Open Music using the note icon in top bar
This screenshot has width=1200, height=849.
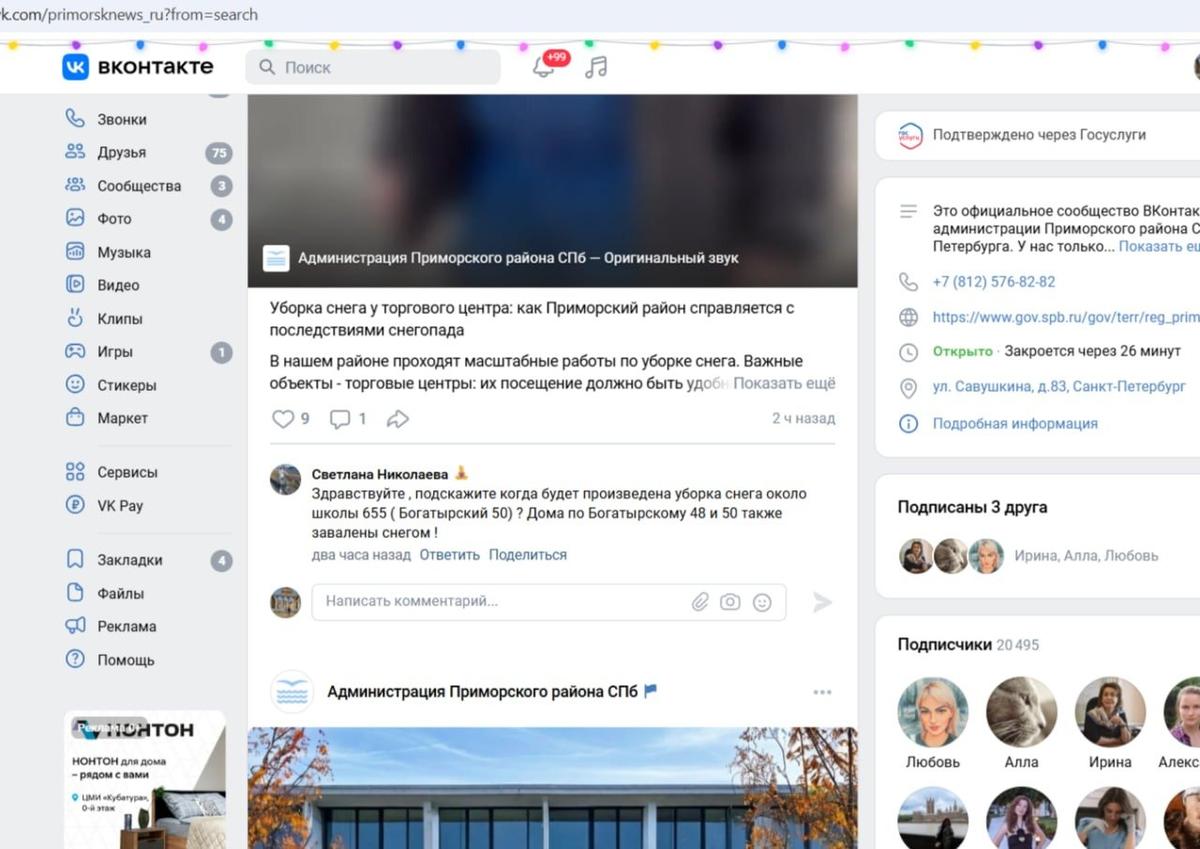[x=598, y=66]
